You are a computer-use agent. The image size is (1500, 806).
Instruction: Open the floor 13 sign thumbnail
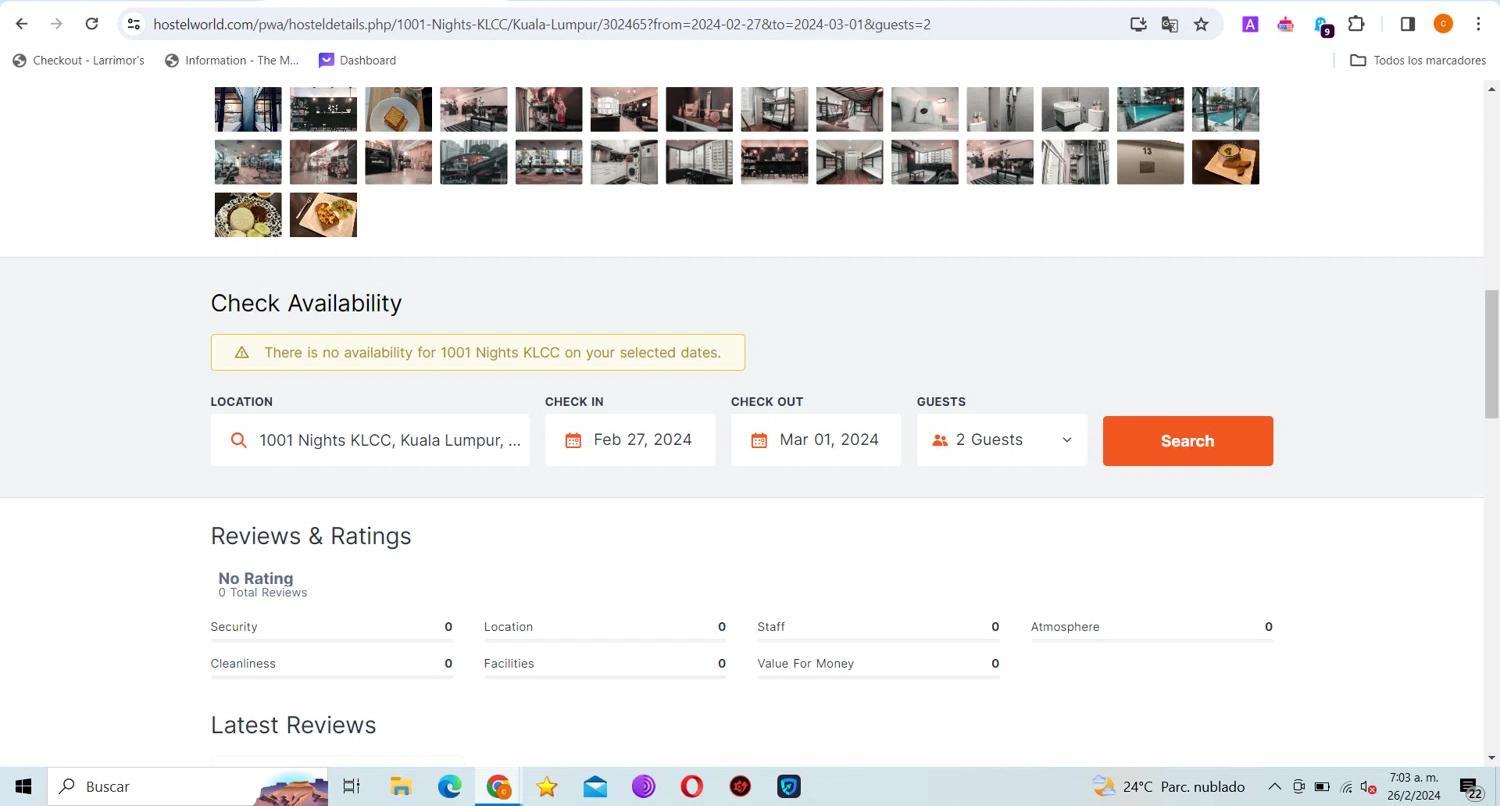[x=1150, y=162]
